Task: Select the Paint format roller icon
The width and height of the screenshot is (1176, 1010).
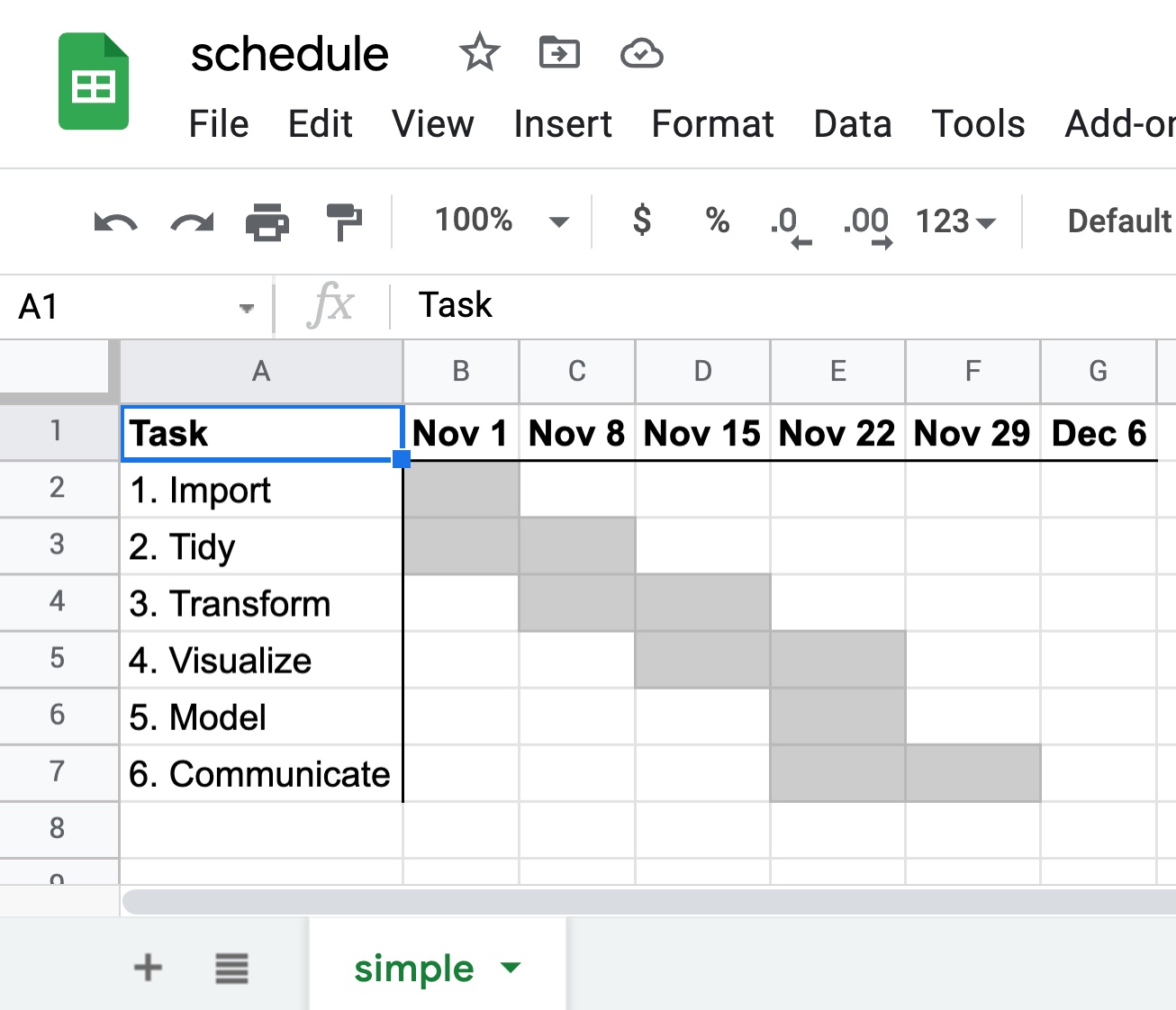Action: click(343, 221)
